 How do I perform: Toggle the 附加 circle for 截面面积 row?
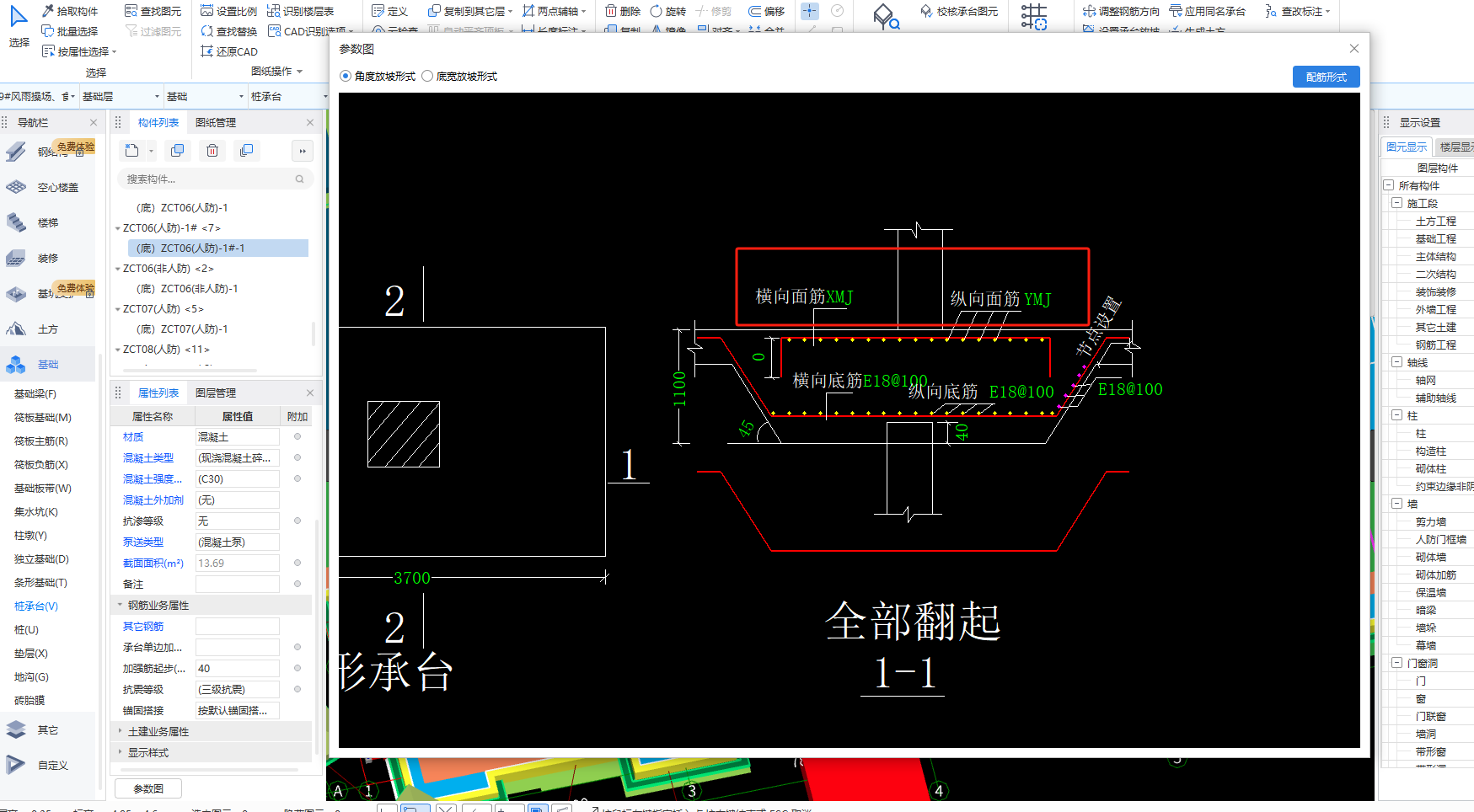tap(297, 563)
